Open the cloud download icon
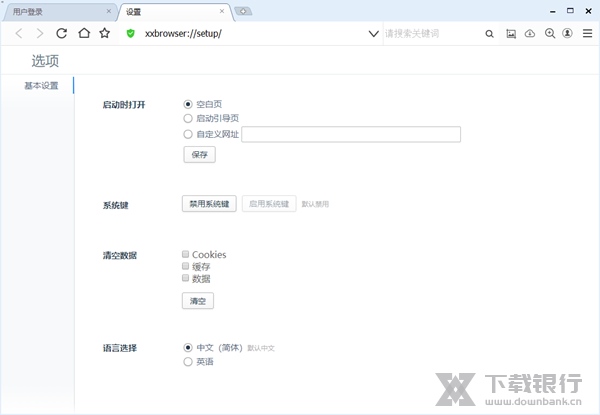 click(x=530, y=34)
